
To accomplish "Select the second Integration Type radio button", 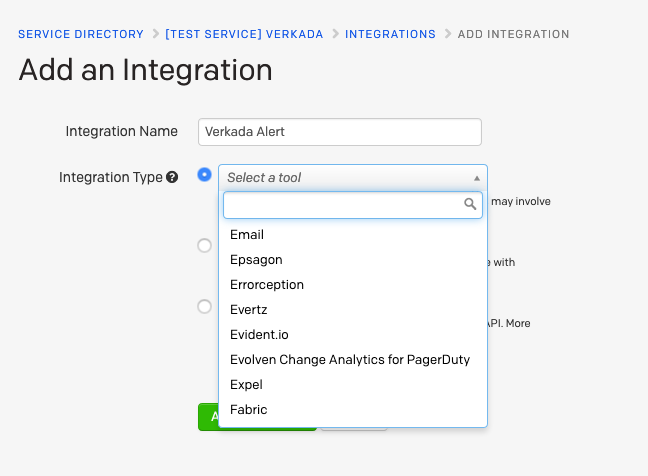I will point(205,245).
